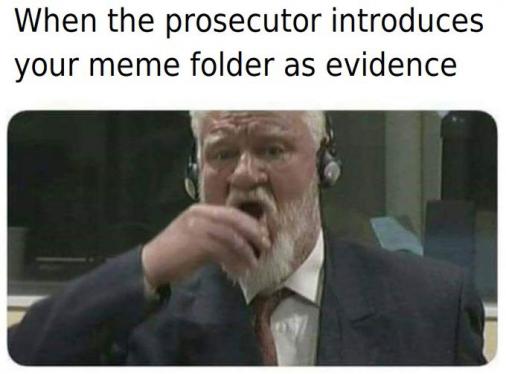506x374 pixels.
Task: Click the white shirt collar
Action: click(x=302, y=277)
